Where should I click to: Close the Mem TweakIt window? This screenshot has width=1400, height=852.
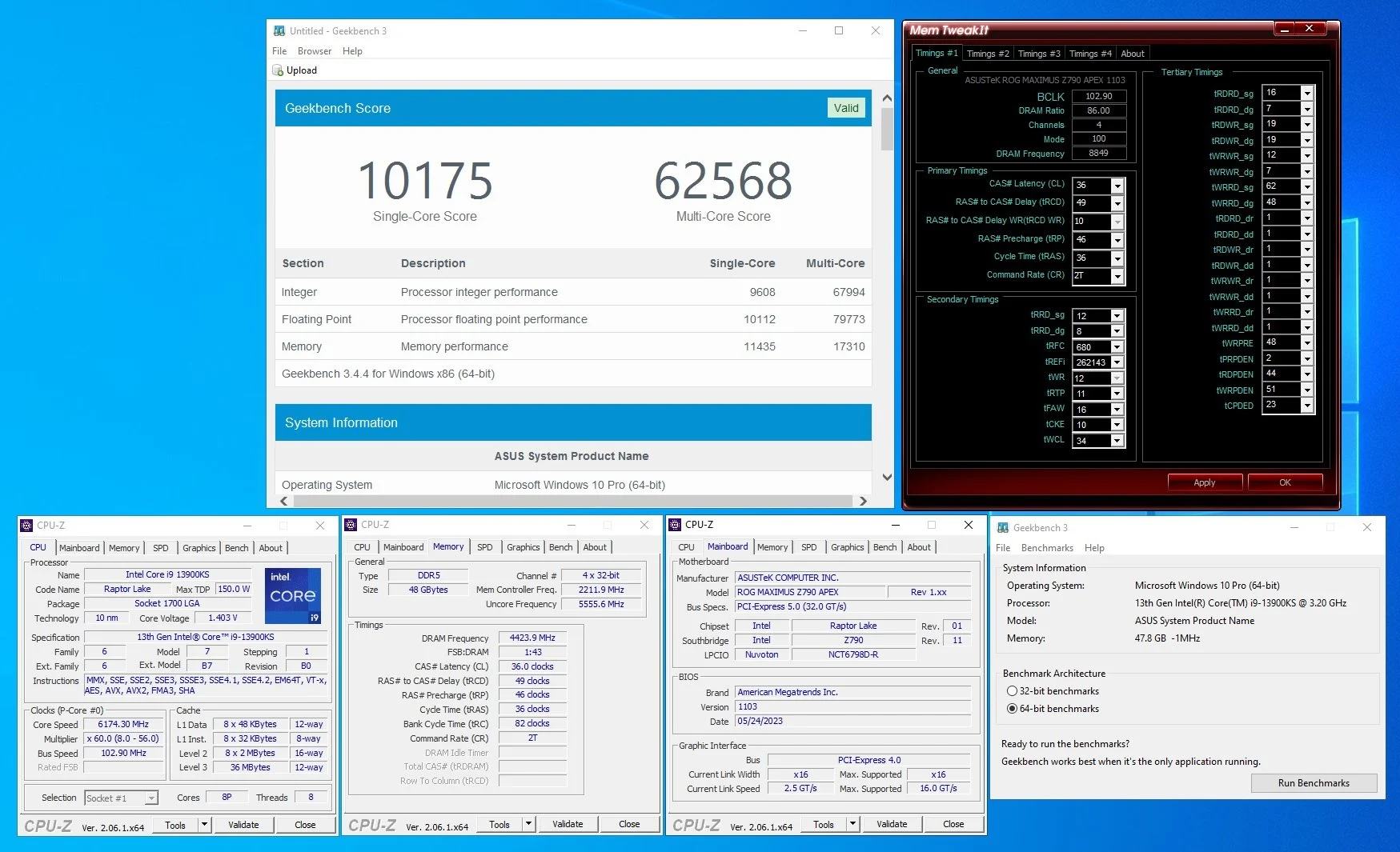[x=1310, y=29]
